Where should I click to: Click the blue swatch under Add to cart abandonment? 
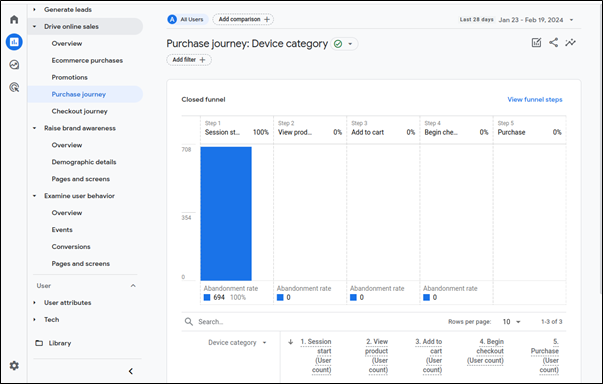(353, 297)
